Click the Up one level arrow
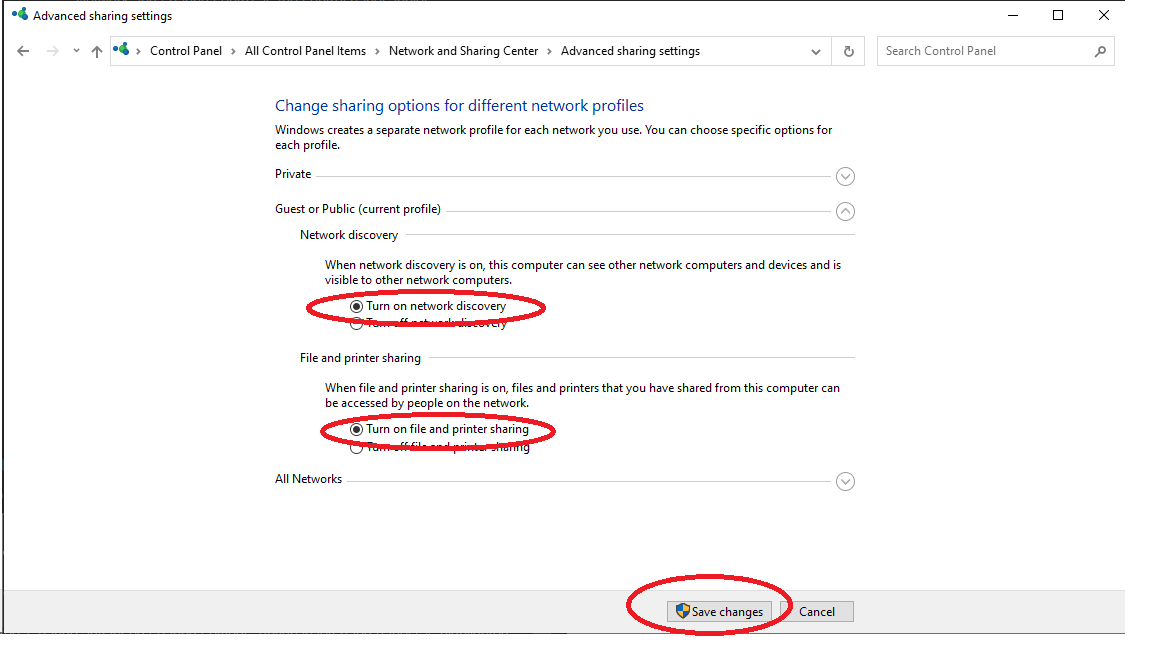 [97, 51]
